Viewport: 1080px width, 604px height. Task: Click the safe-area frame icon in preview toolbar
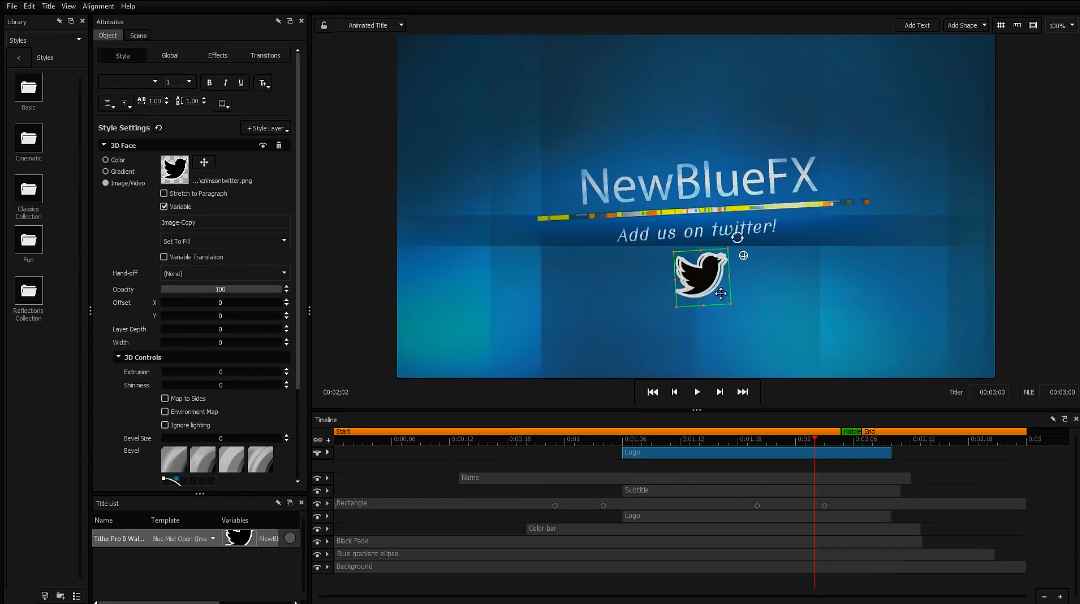(1033, 25)
